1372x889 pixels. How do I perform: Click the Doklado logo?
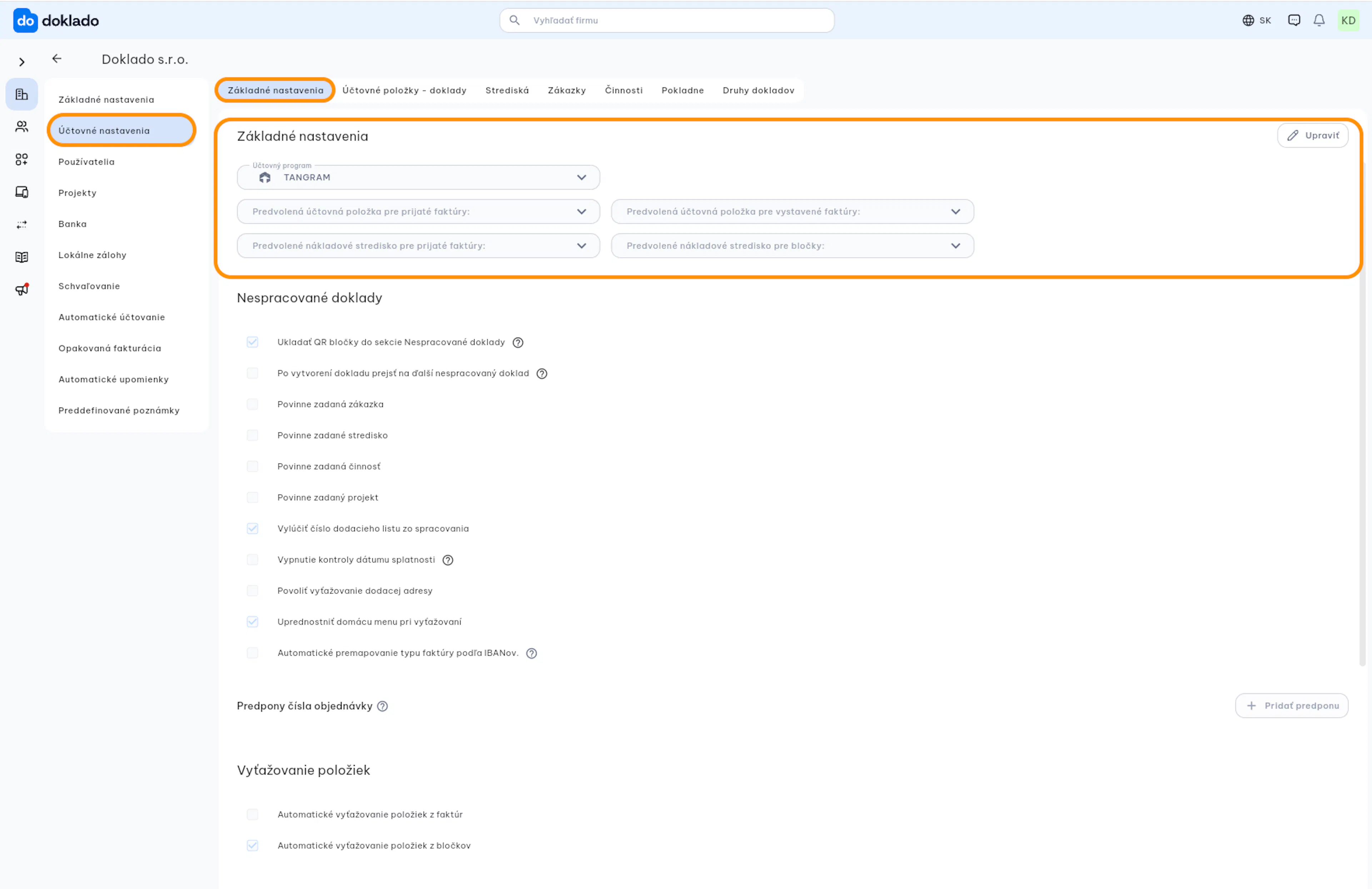56,21
